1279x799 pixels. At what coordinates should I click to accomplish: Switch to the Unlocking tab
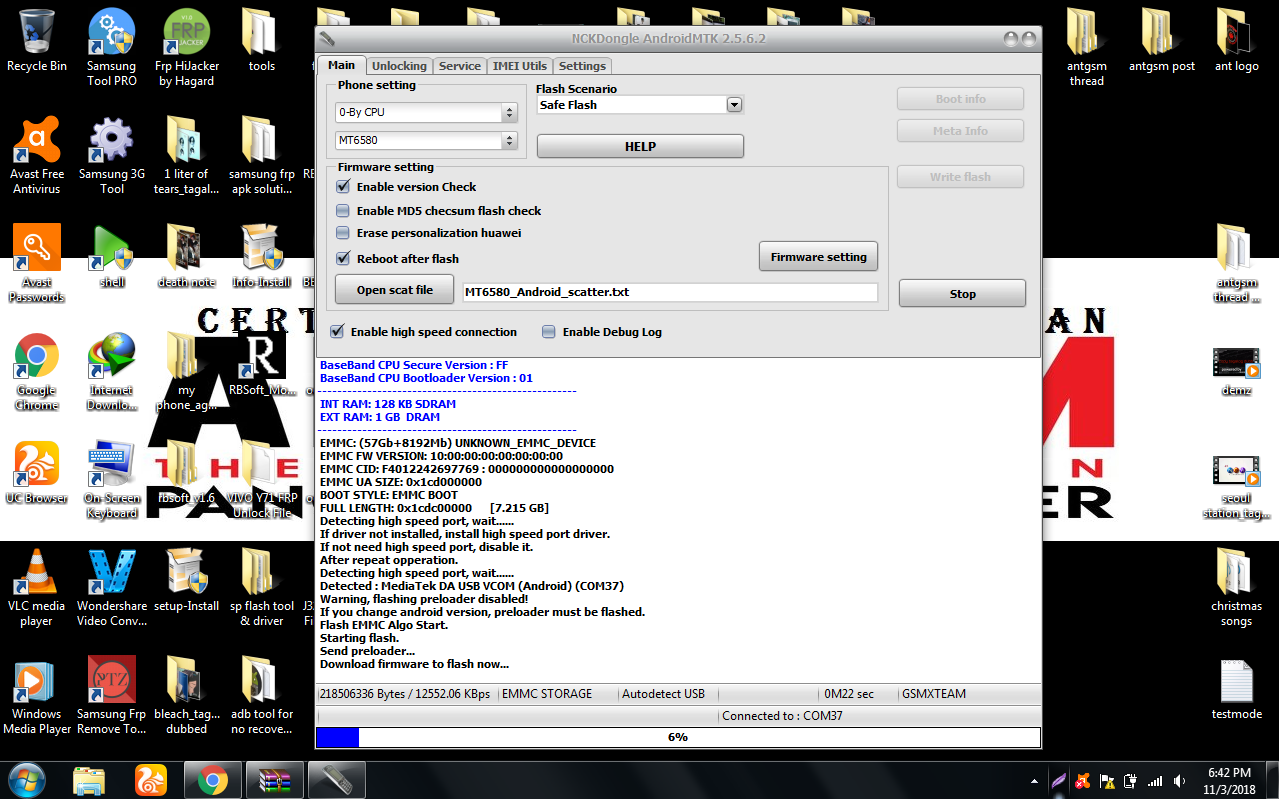pyautogui.click(x=399, y=66)
